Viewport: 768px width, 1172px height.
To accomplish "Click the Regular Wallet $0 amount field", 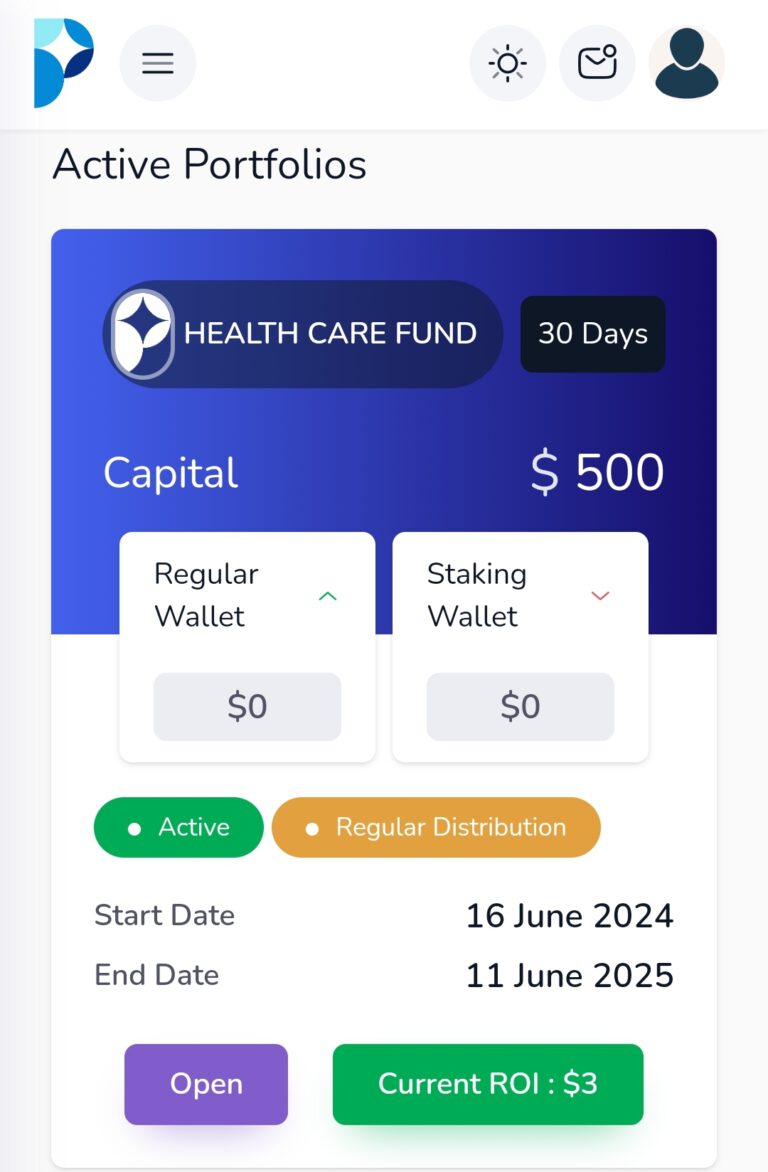I will point(247,707).
